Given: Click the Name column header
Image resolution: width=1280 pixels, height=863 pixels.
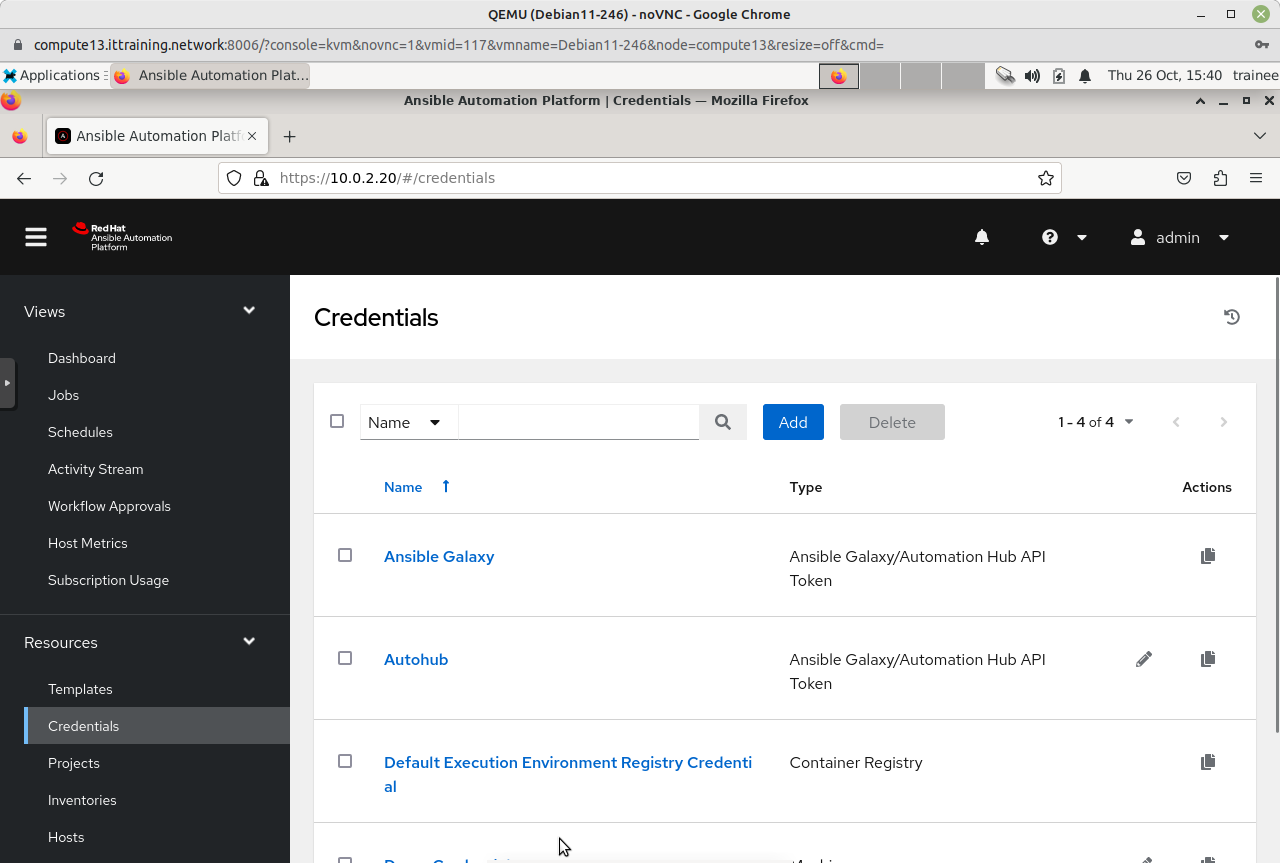Looking at the screenshot, I should point(403,487).
